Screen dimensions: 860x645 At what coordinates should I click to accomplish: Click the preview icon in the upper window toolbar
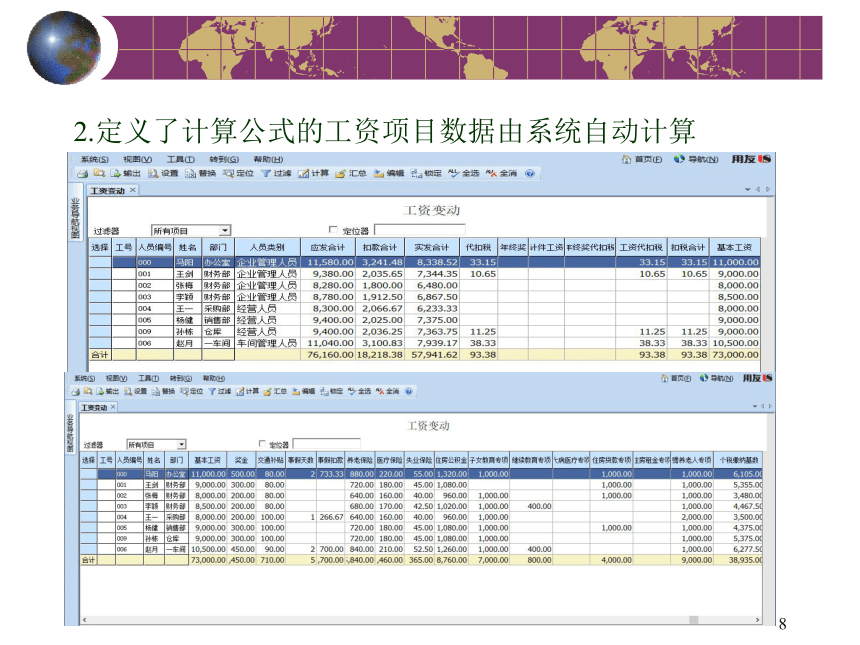click(99, 173)
